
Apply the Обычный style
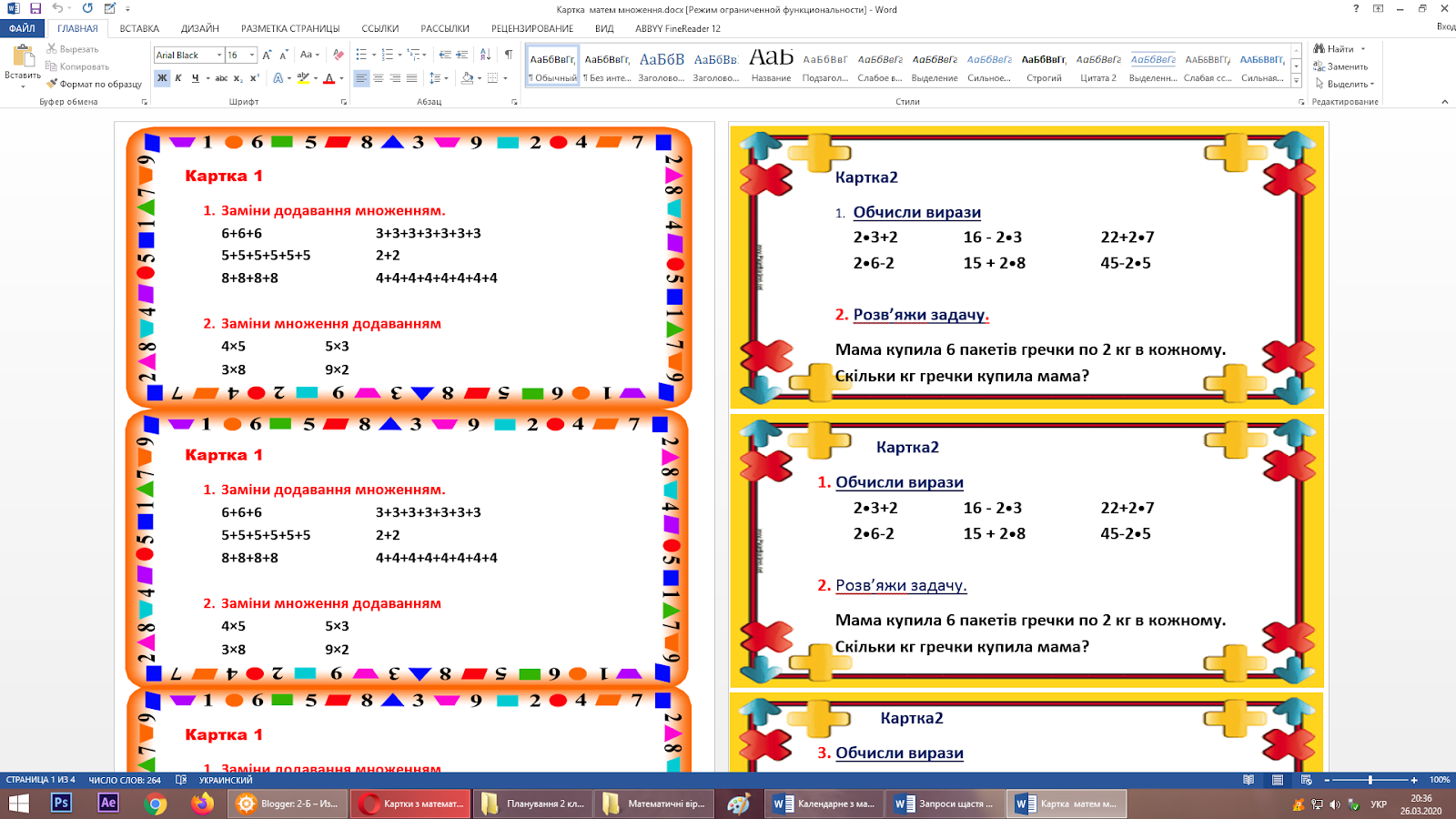[x=552, y=66]
